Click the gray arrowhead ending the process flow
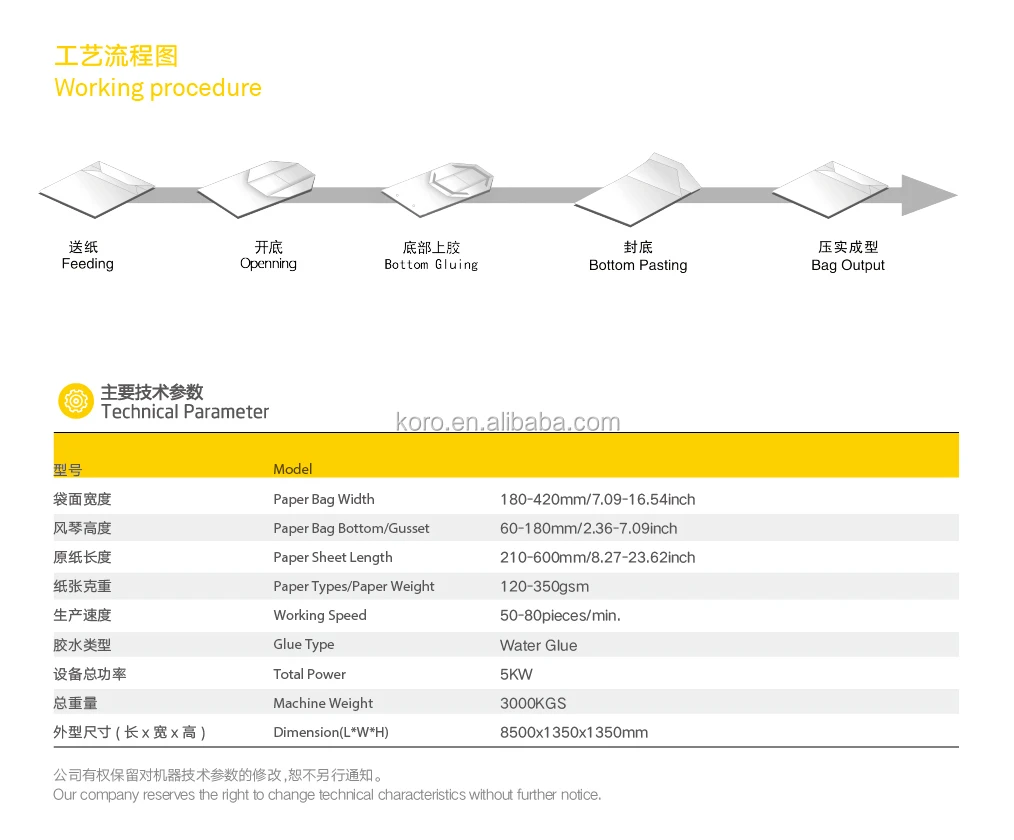Viewport: 1014px width, 840px height. pyautogui.click(x=929, y=195)
